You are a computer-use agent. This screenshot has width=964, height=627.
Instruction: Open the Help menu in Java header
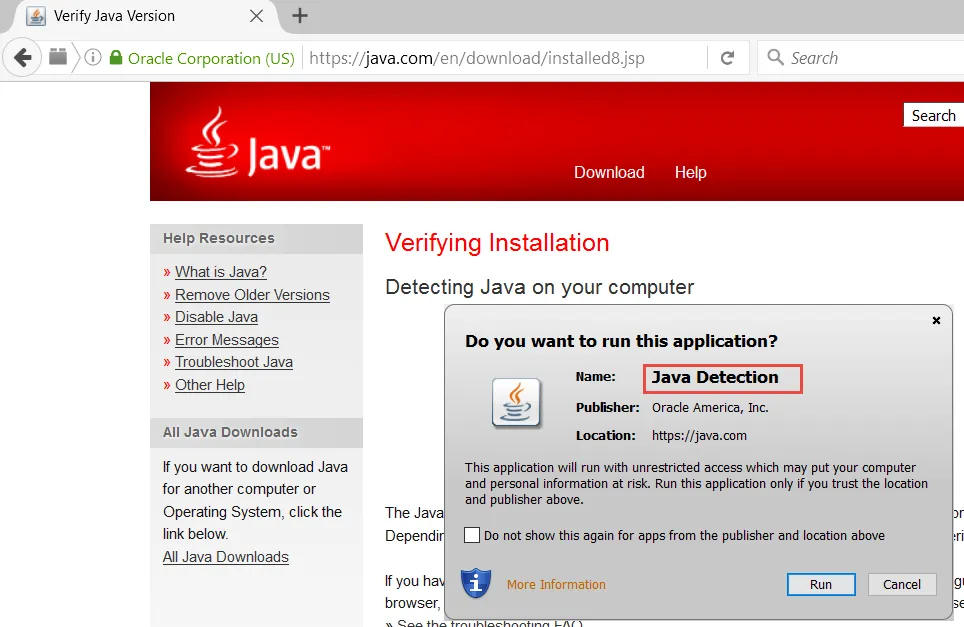(x=690, y=172)
